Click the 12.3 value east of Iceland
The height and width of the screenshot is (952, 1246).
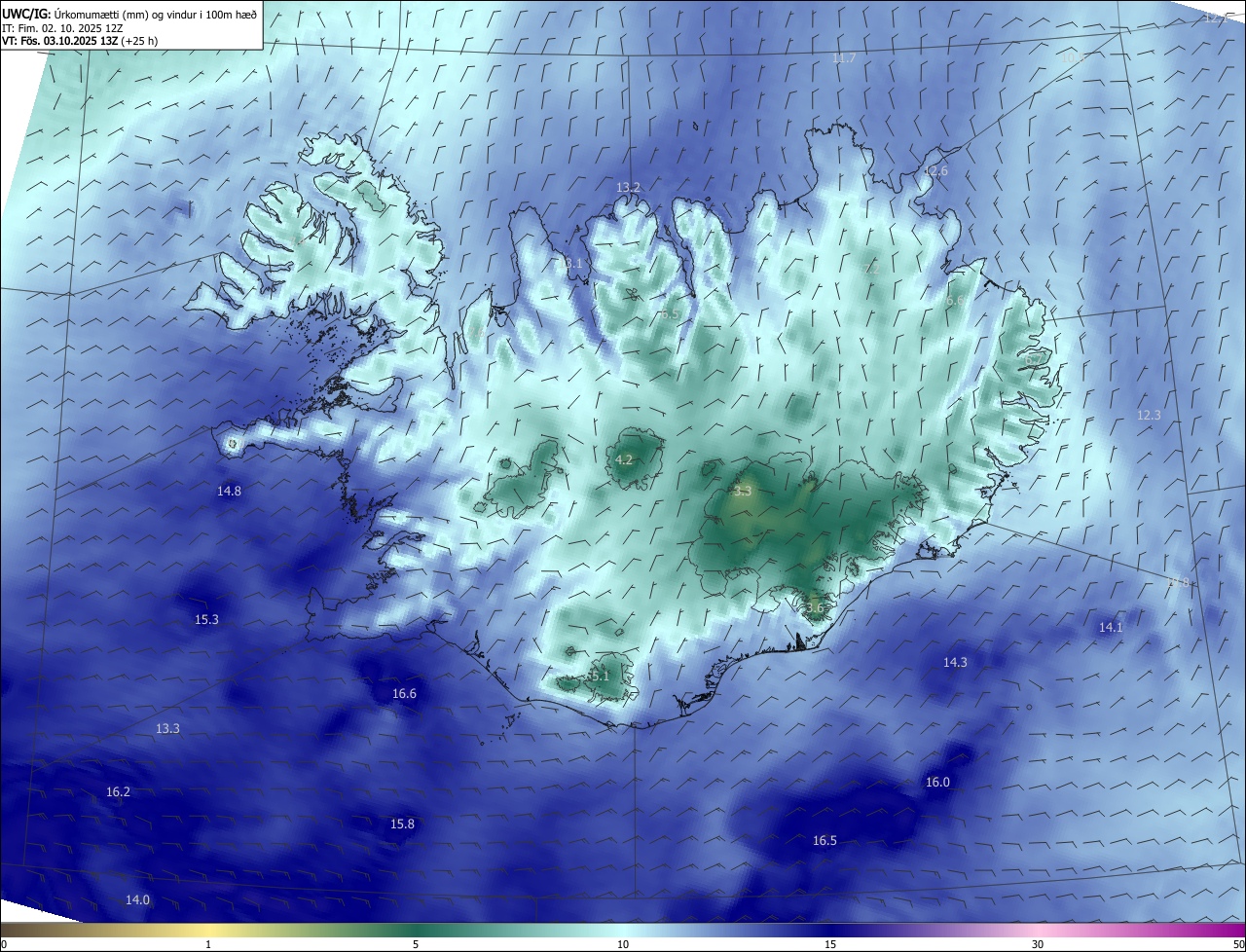coord(1149,416)
